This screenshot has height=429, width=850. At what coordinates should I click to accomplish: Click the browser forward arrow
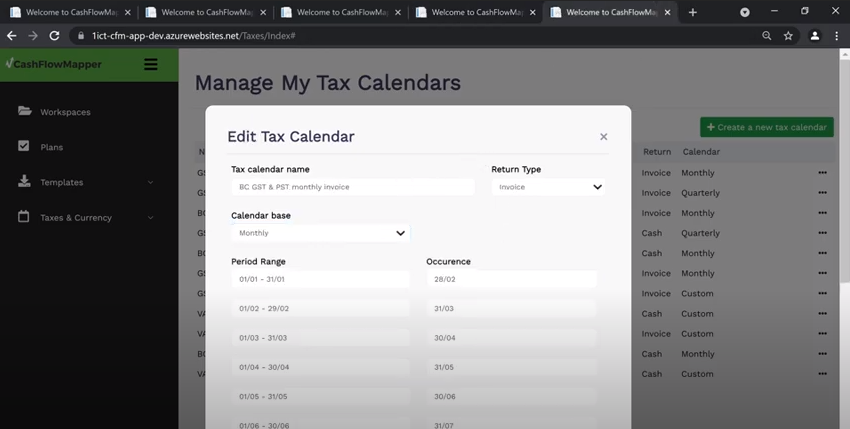pyautogui.click(x=33, y=36)
